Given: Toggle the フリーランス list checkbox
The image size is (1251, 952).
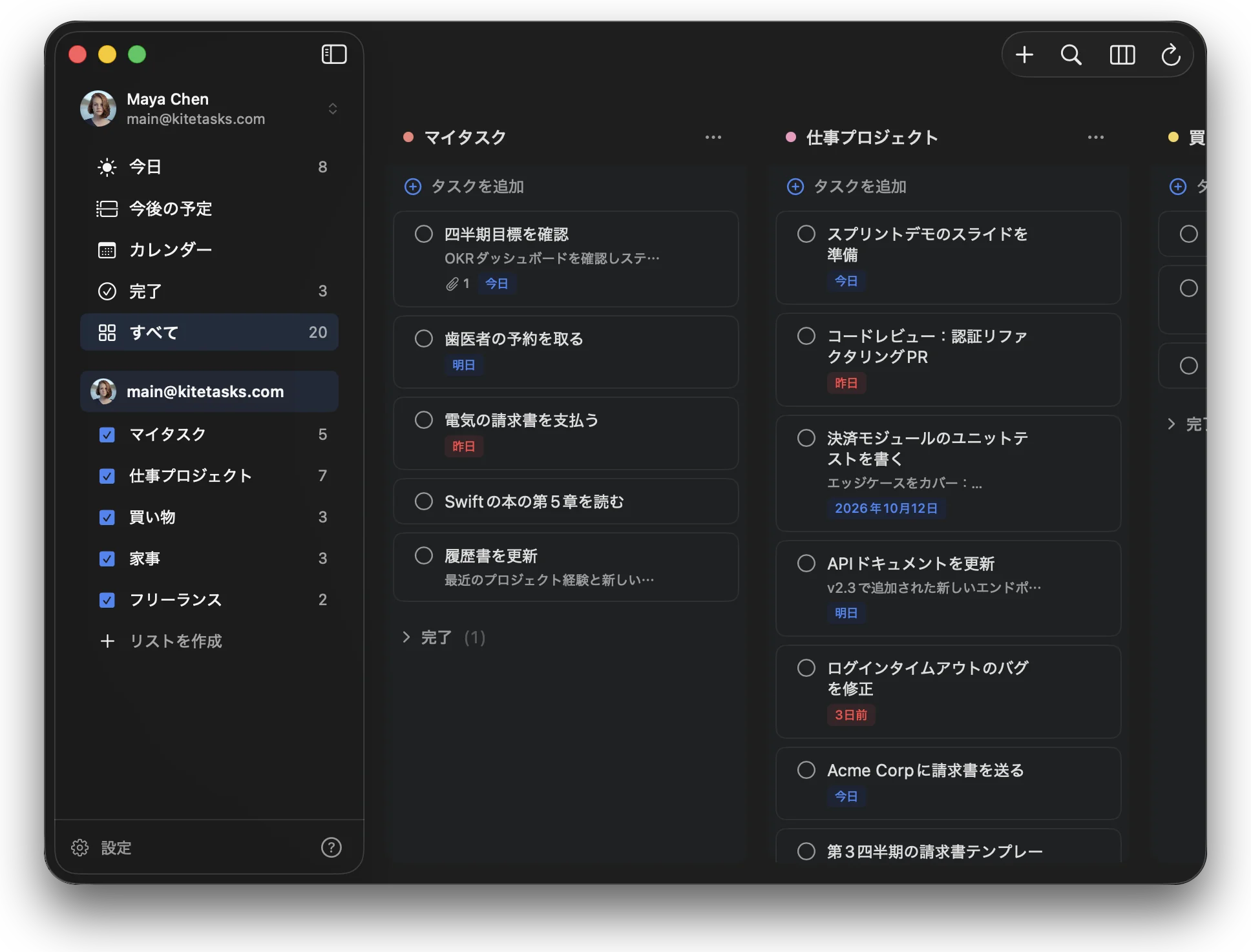Looking at the screenshot, I should [107, 600].
